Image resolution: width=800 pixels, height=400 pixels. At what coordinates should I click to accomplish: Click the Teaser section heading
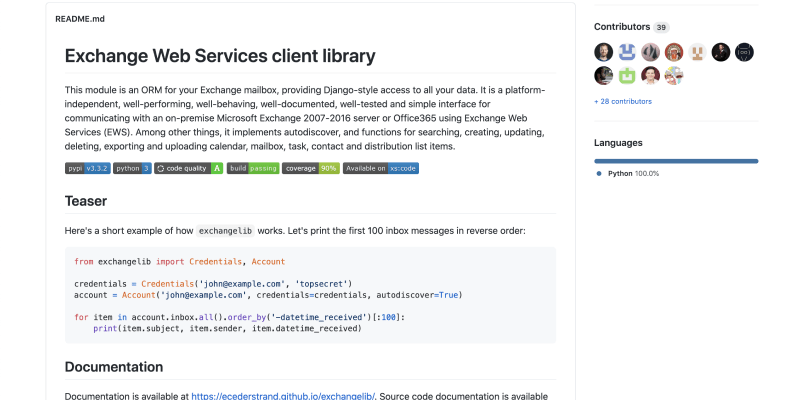pyautogui.click(x=86, y=201)
